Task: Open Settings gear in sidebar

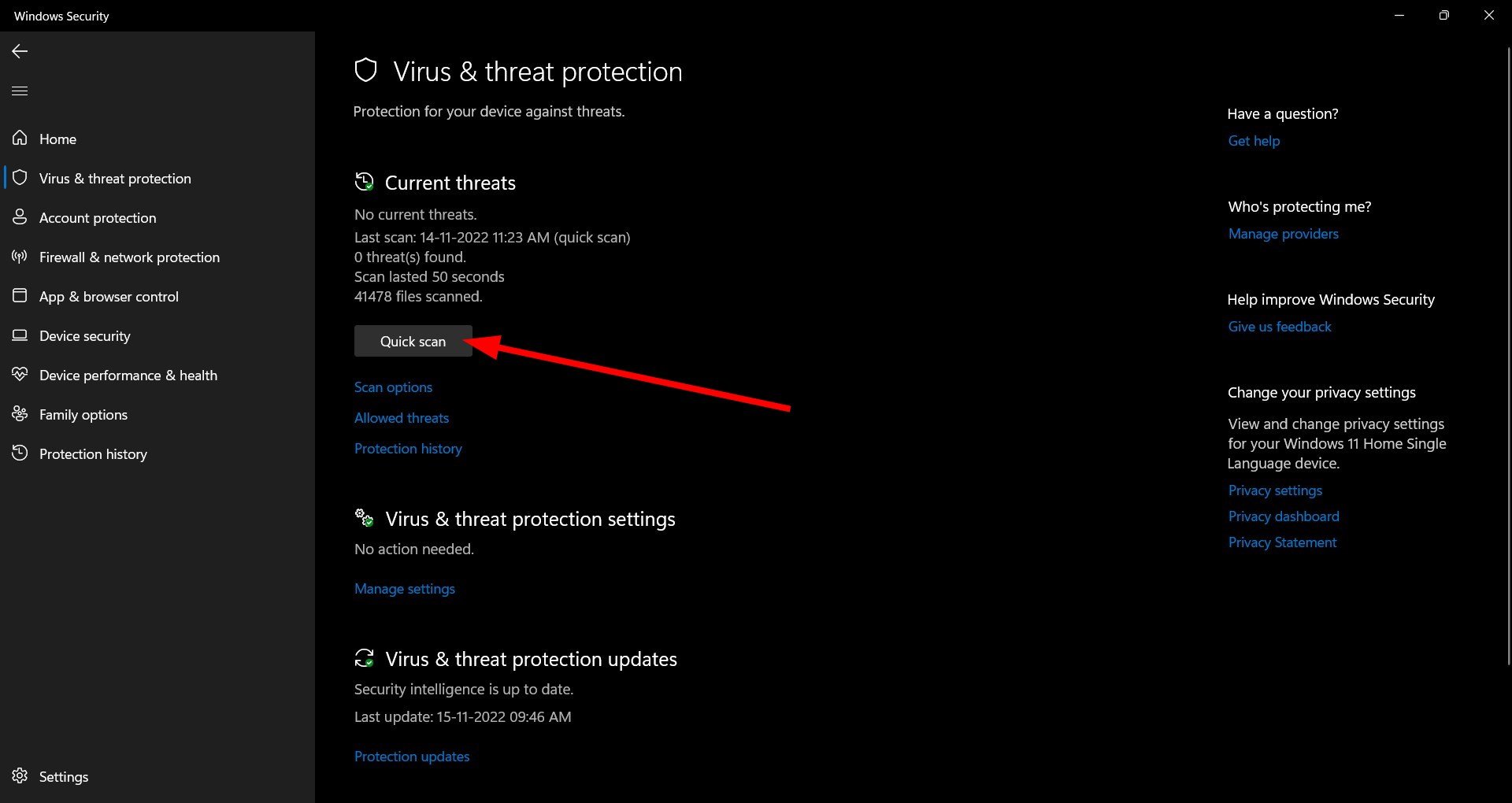Action: click(x=20, y=776)
